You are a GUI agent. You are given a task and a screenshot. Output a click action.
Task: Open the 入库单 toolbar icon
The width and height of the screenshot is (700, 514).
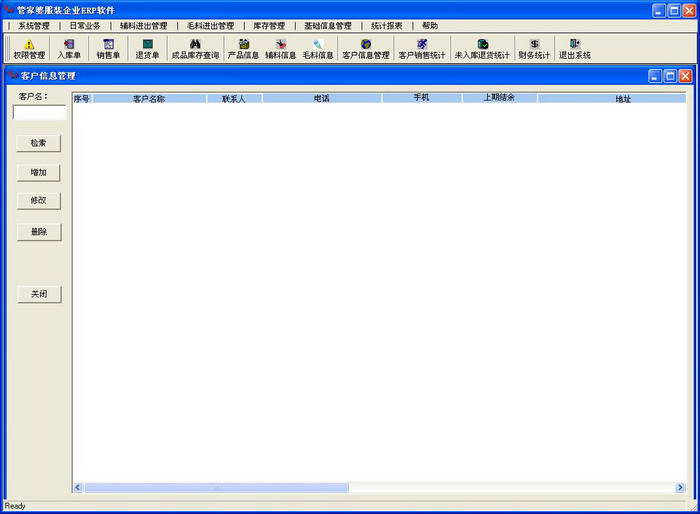69,49
